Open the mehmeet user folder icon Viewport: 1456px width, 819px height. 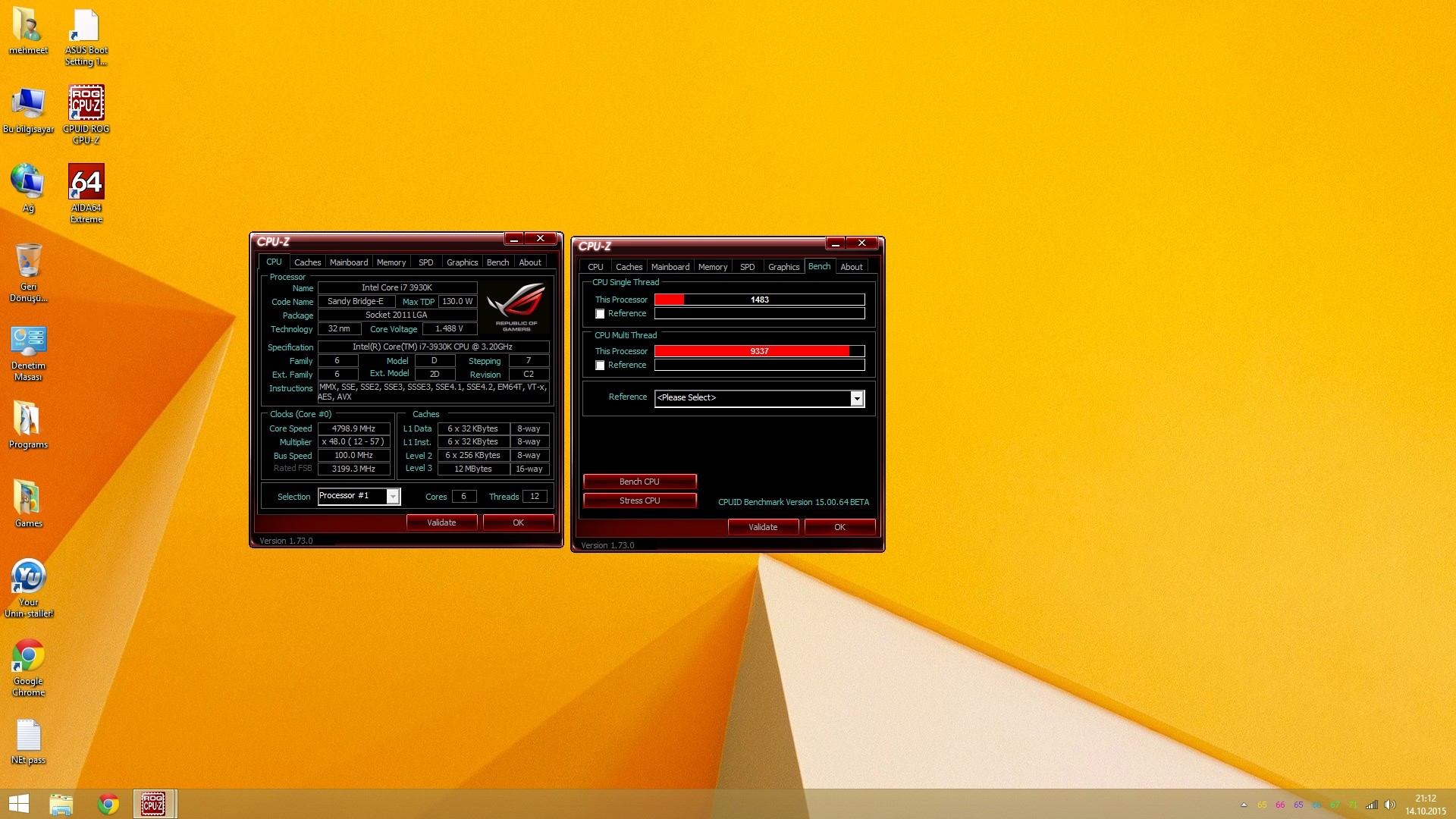tap(28, 30)
